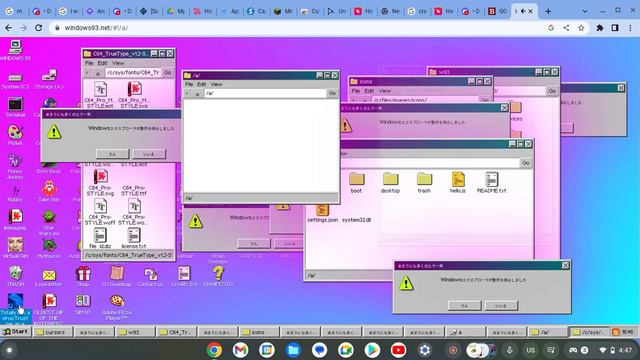Launch Adobe Pizza Player icon

(117, 307)
